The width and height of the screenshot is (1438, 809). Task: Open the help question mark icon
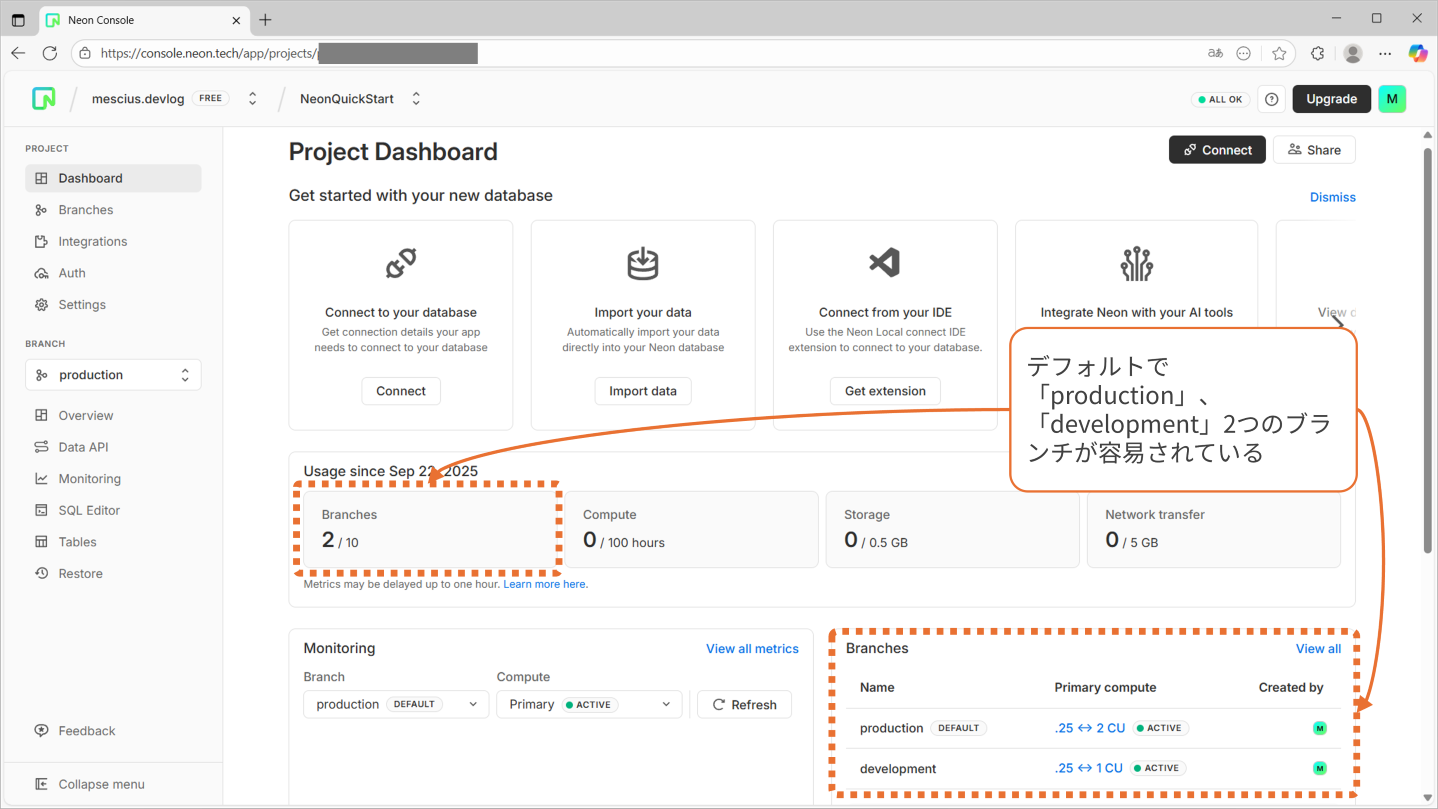coord(1271,99)
